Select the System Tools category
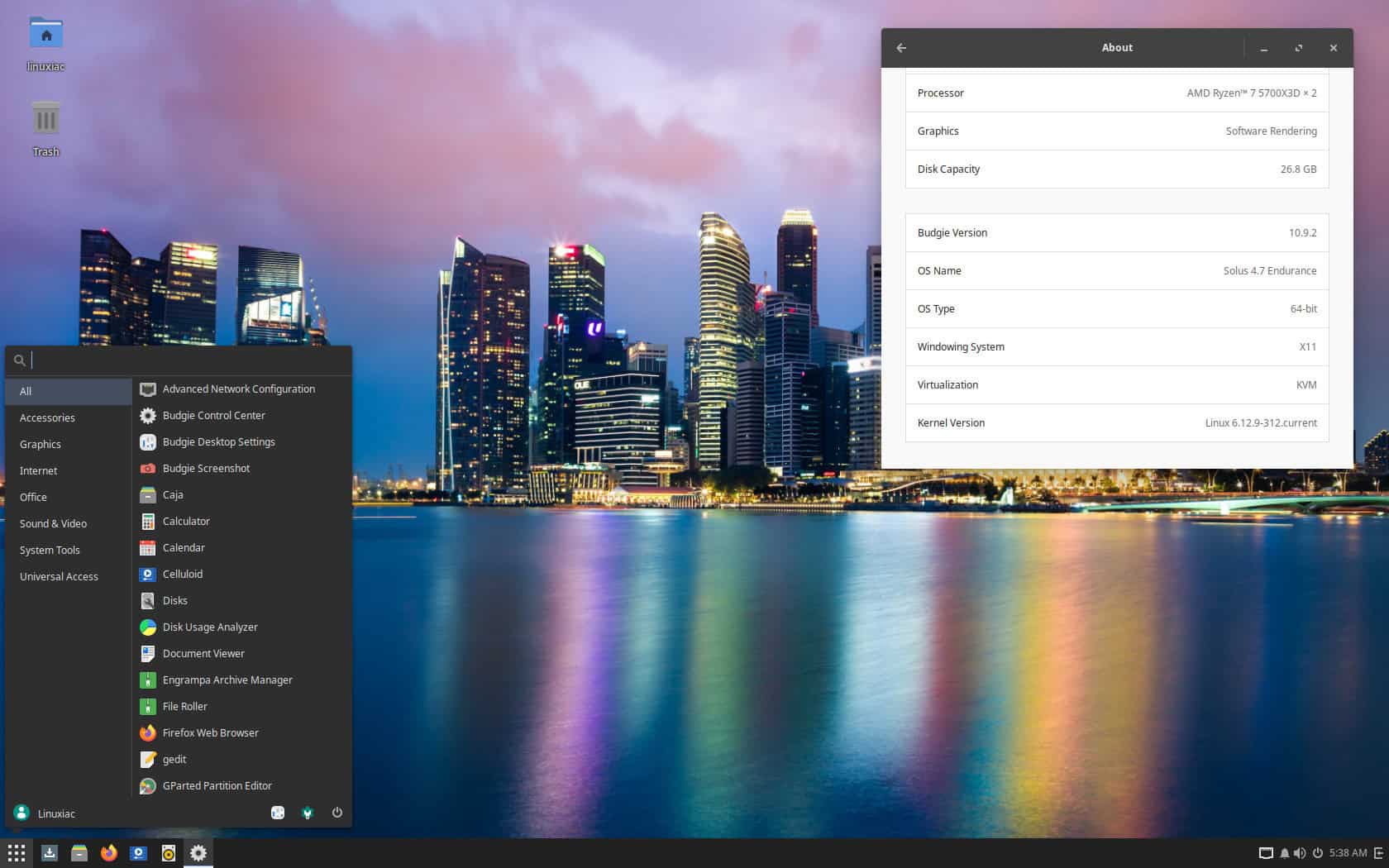 pos(50,550)
